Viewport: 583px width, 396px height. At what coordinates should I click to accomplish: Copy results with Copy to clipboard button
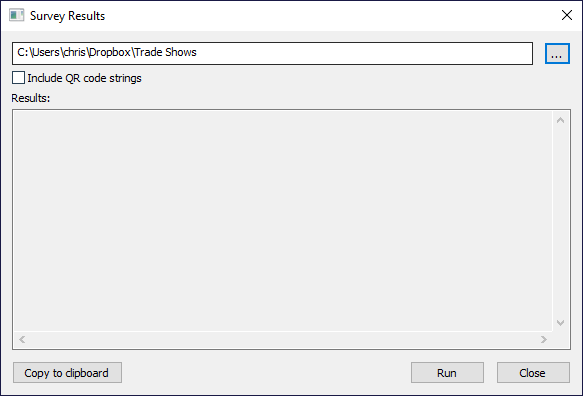[67, 373]
